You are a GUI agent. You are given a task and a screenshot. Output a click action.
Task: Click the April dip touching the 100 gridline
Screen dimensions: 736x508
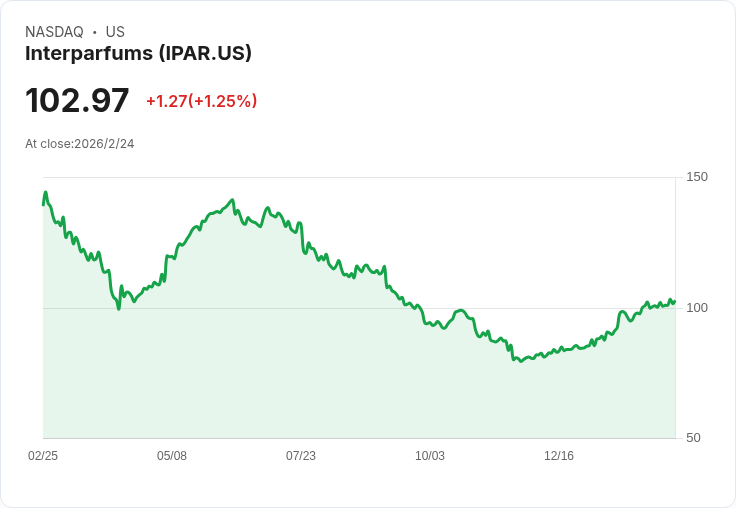coord(119,309)
